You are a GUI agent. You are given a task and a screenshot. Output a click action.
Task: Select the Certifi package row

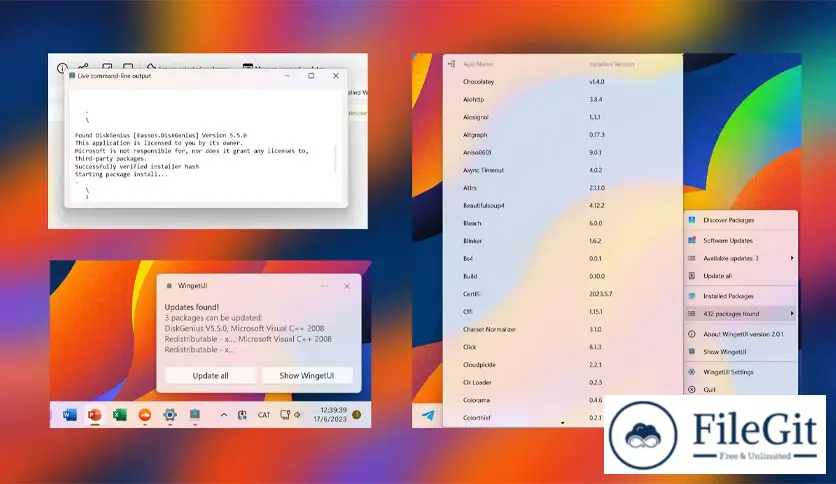[562, 294]
